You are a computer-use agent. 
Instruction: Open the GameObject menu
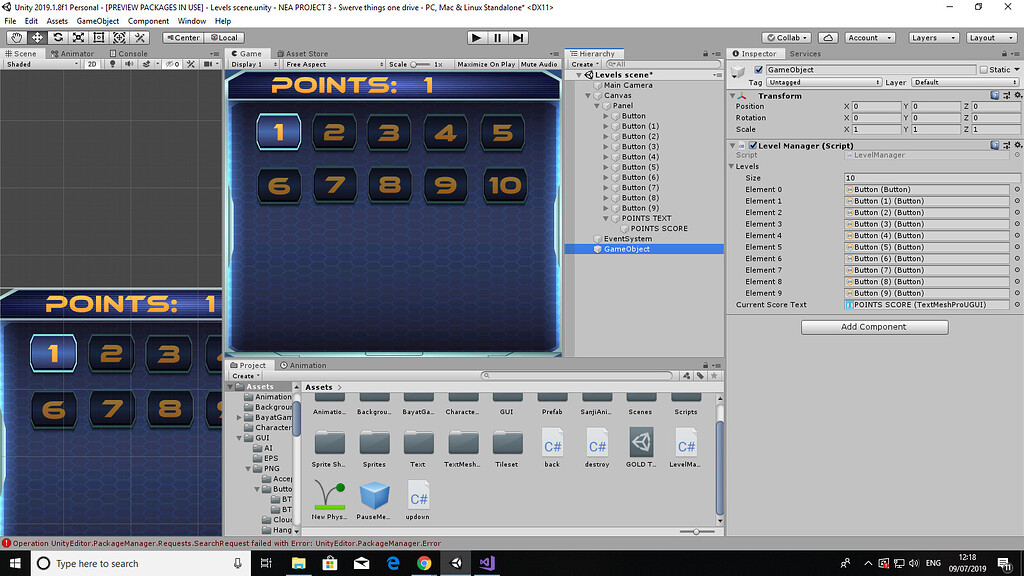coord(97,20)
